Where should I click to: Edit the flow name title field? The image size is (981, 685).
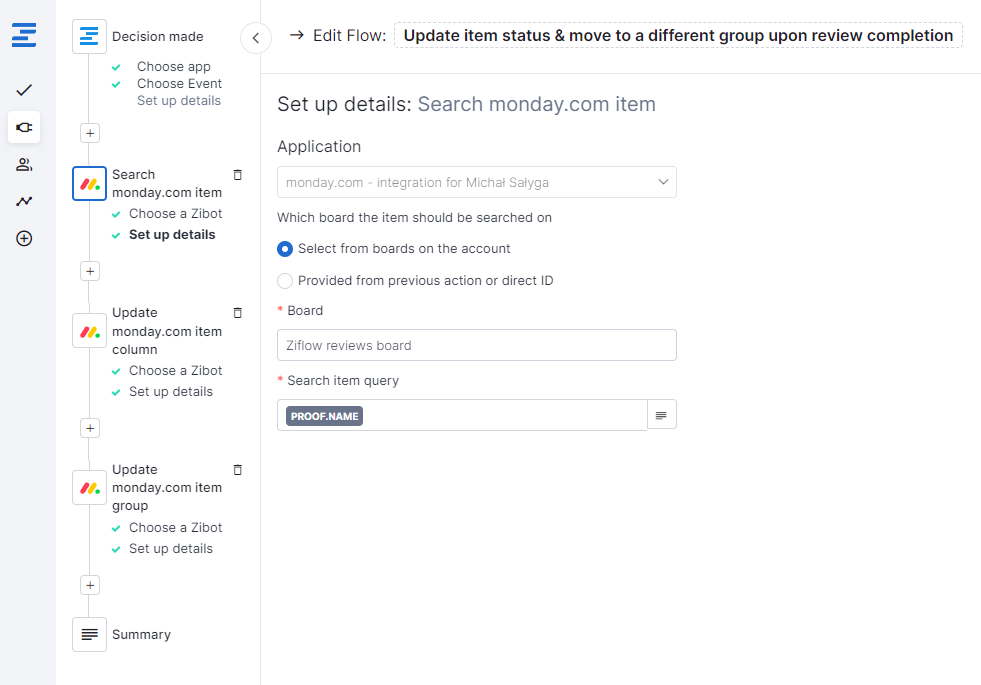[x=677, y=36]
